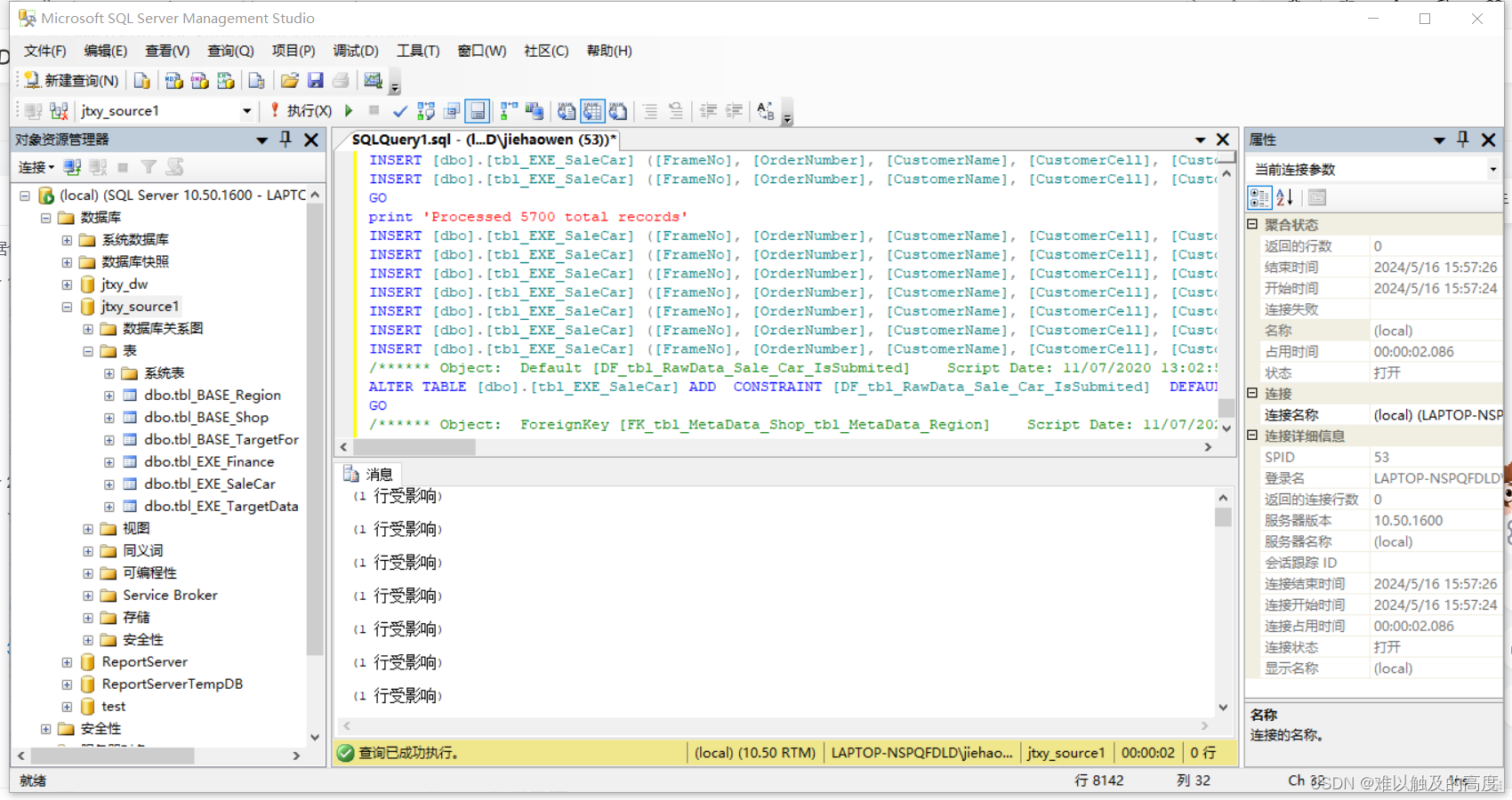Open the Edit (编辑) menu
Screen dimensions: 1512x800
(x=105, y=51)
